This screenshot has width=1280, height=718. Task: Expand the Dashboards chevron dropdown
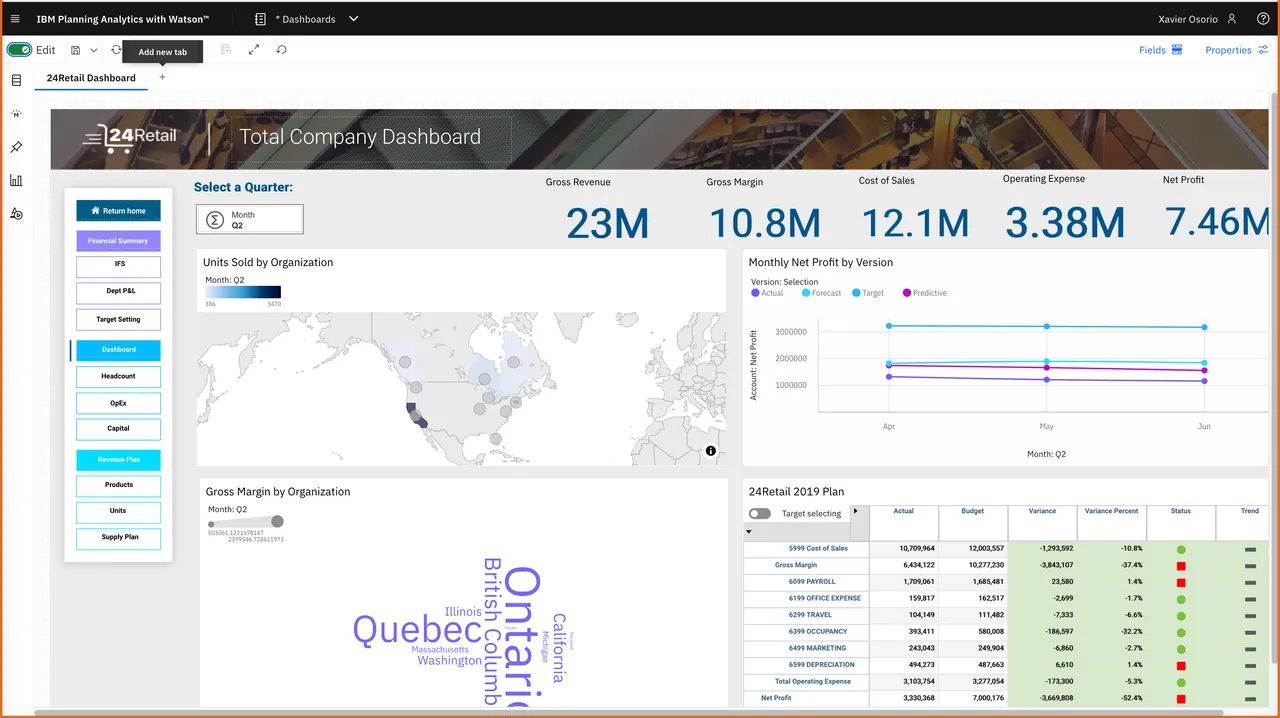click(x=354, y=19)
